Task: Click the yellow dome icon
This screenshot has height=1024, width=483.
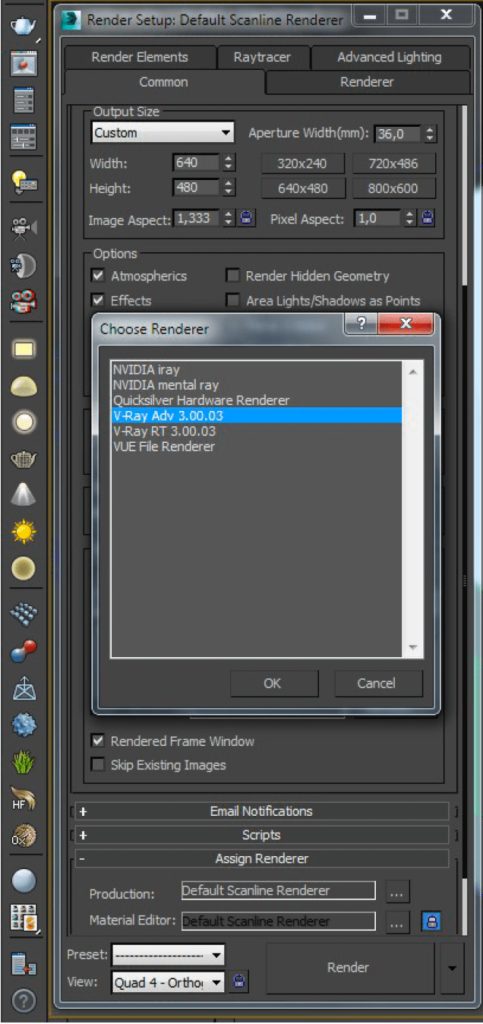Action: 23,386
